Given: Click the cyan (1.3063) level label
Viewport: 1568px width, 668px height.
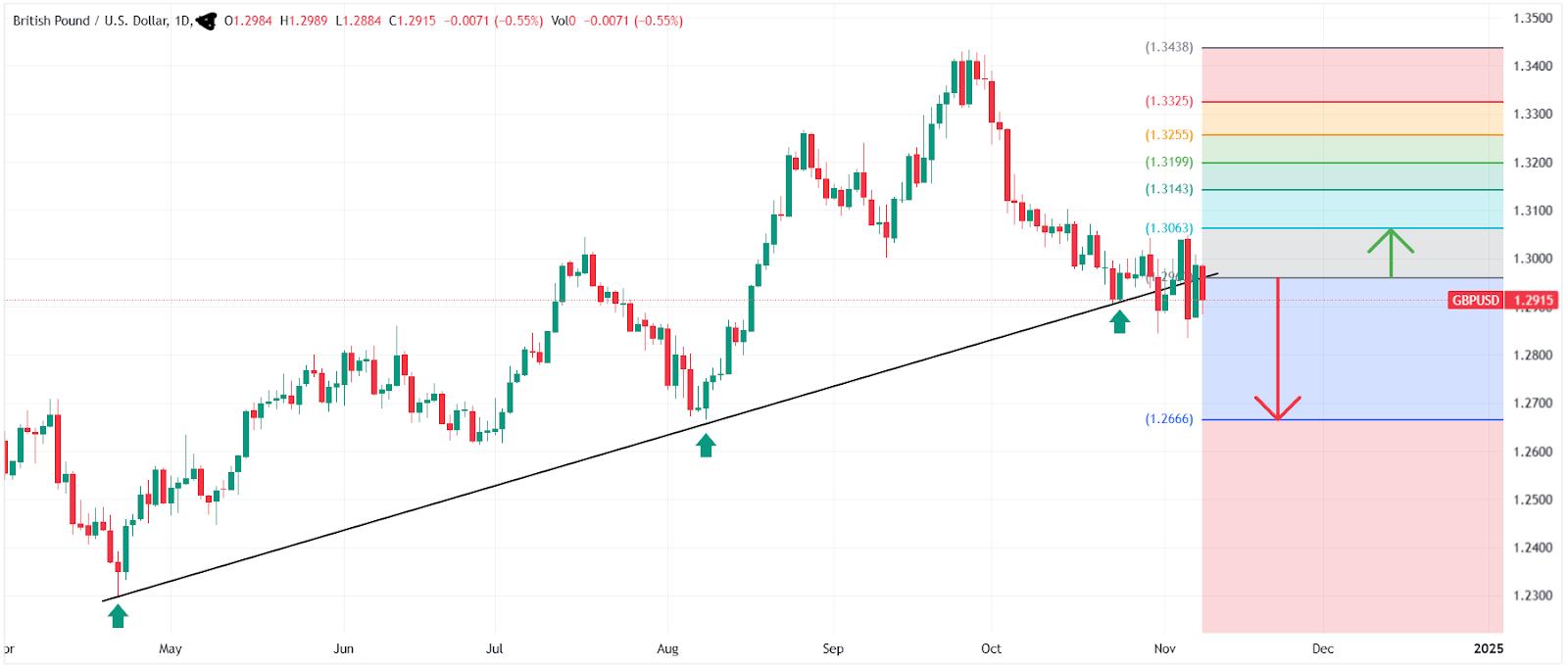Looking at the screenshot, I should [x=1169, y=228].
